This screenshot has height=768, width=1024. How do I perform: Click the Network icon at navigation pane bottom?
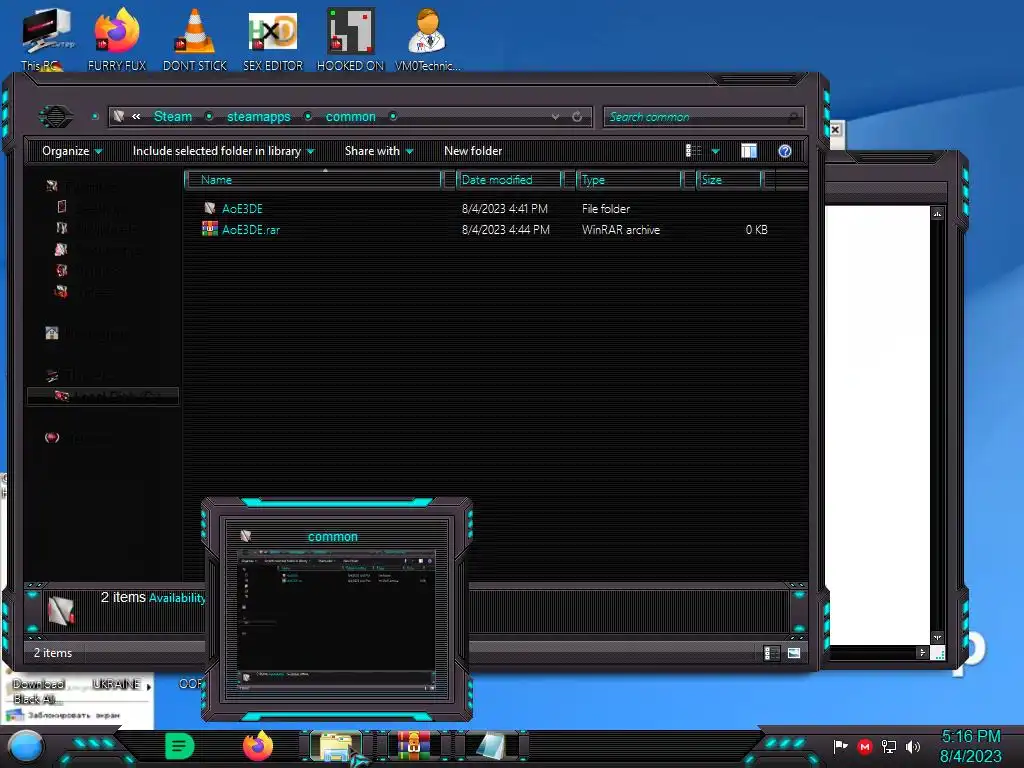pos(52,438)
